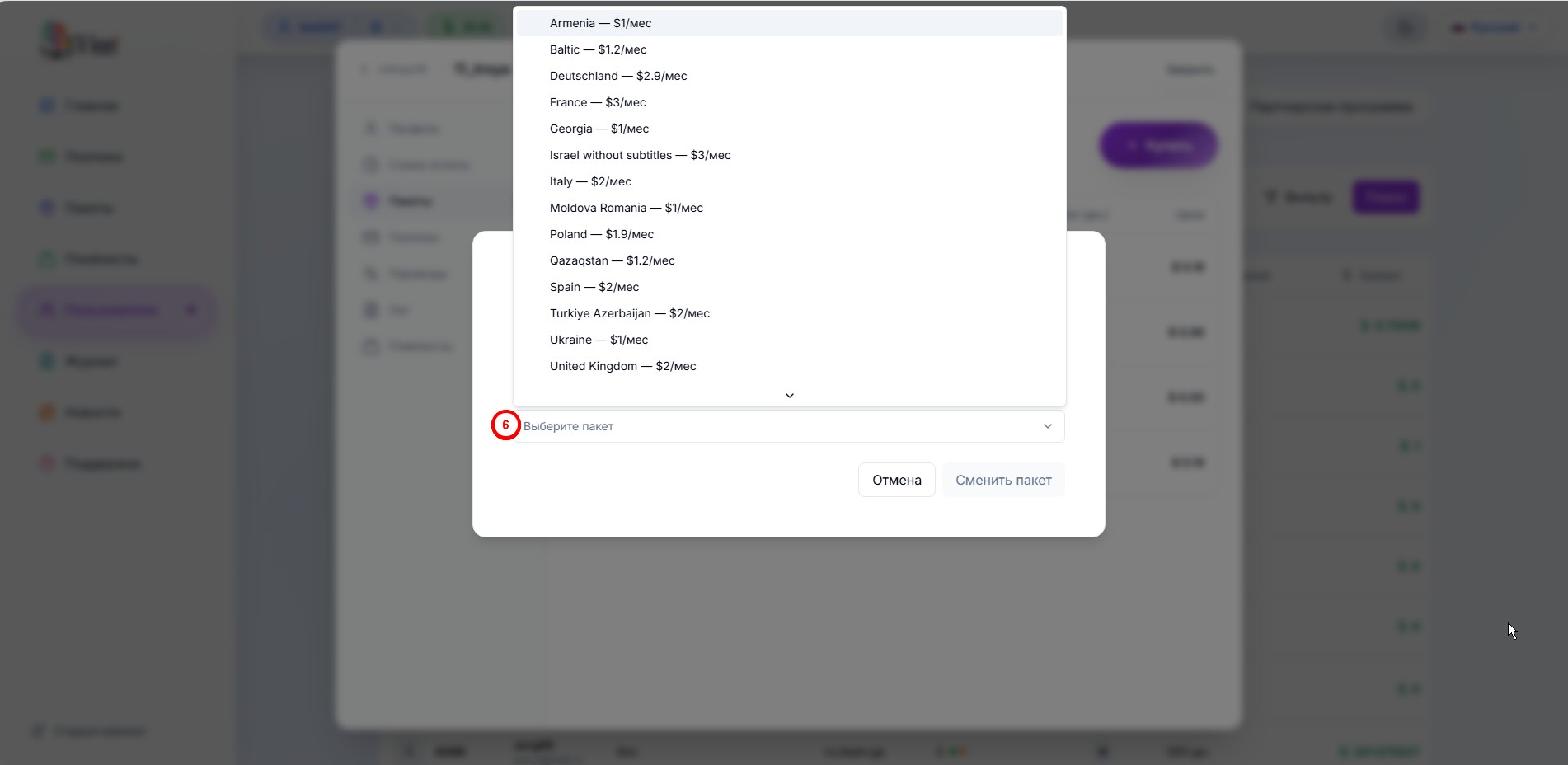Toggle the chevron arrow on package selector
This screenshot has height=765, width=1568.
[x=1047, y=426]
